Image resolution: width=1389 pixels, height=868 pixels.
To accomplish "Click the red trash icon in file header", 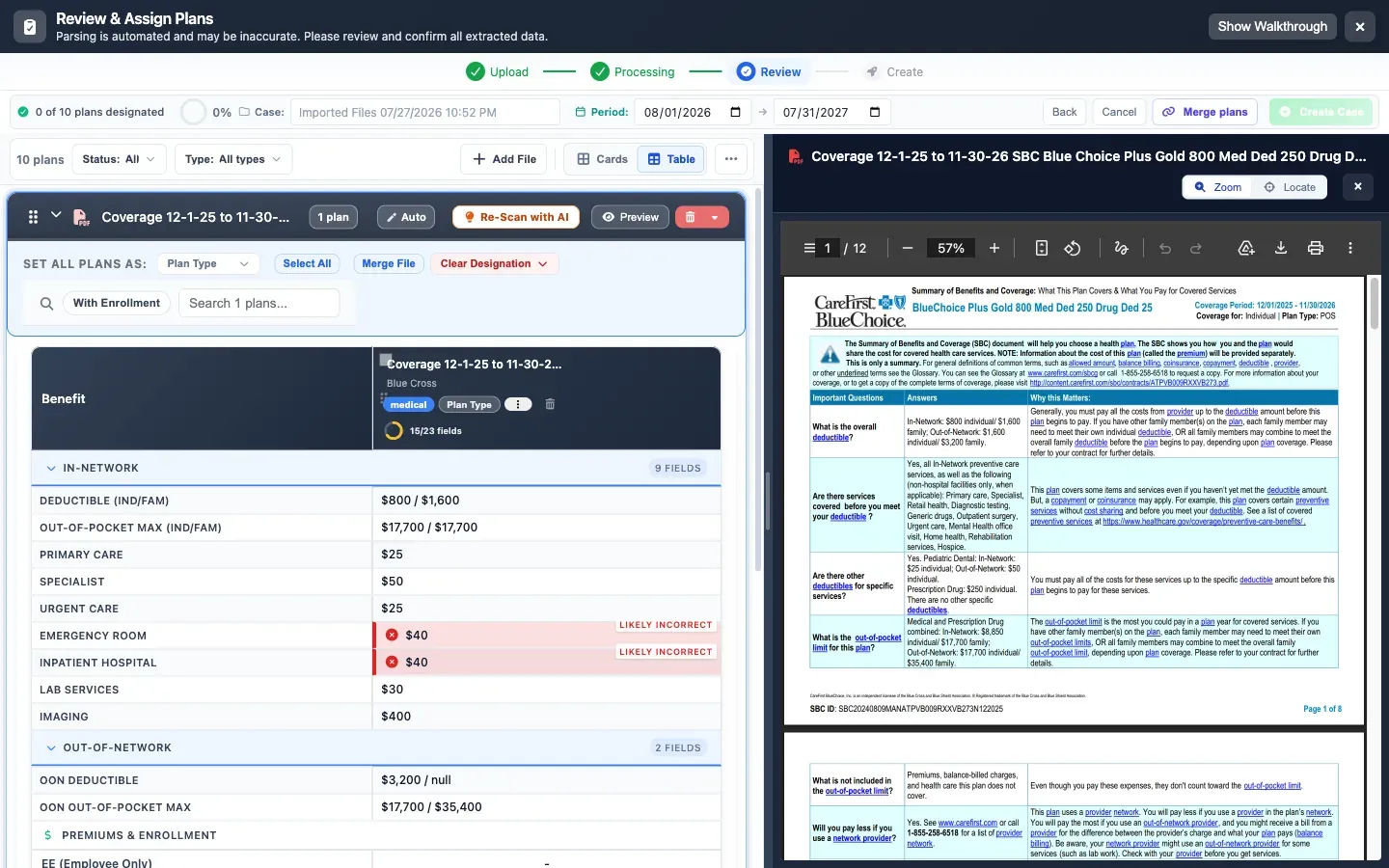I will click(x=691, y=217).
